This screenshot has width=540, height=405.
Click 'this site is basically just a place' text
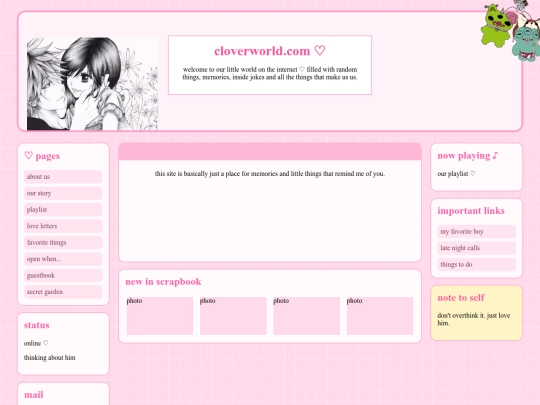point(270,174)
